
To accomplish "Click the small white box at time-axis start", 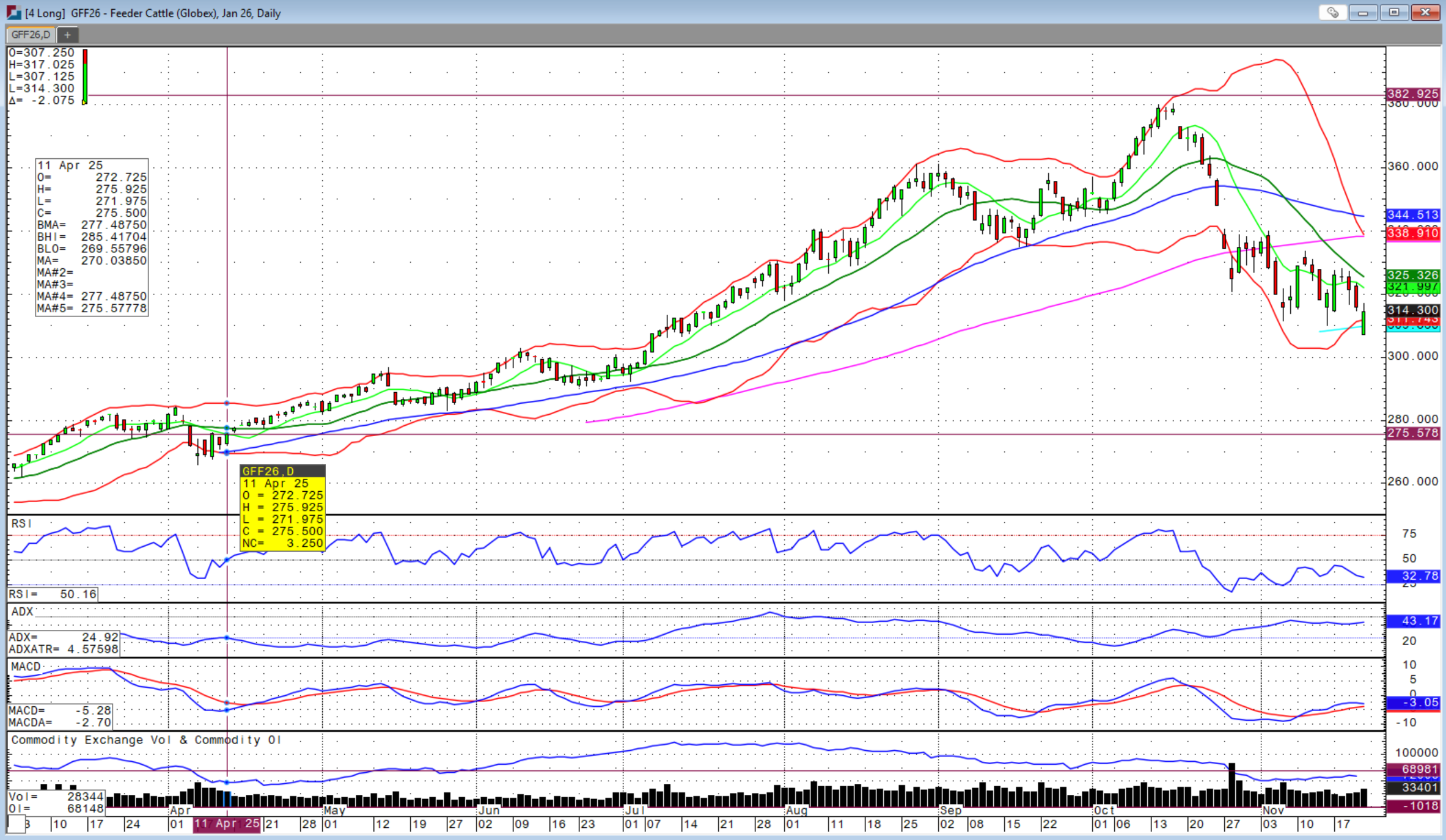I will click(17, 824).
